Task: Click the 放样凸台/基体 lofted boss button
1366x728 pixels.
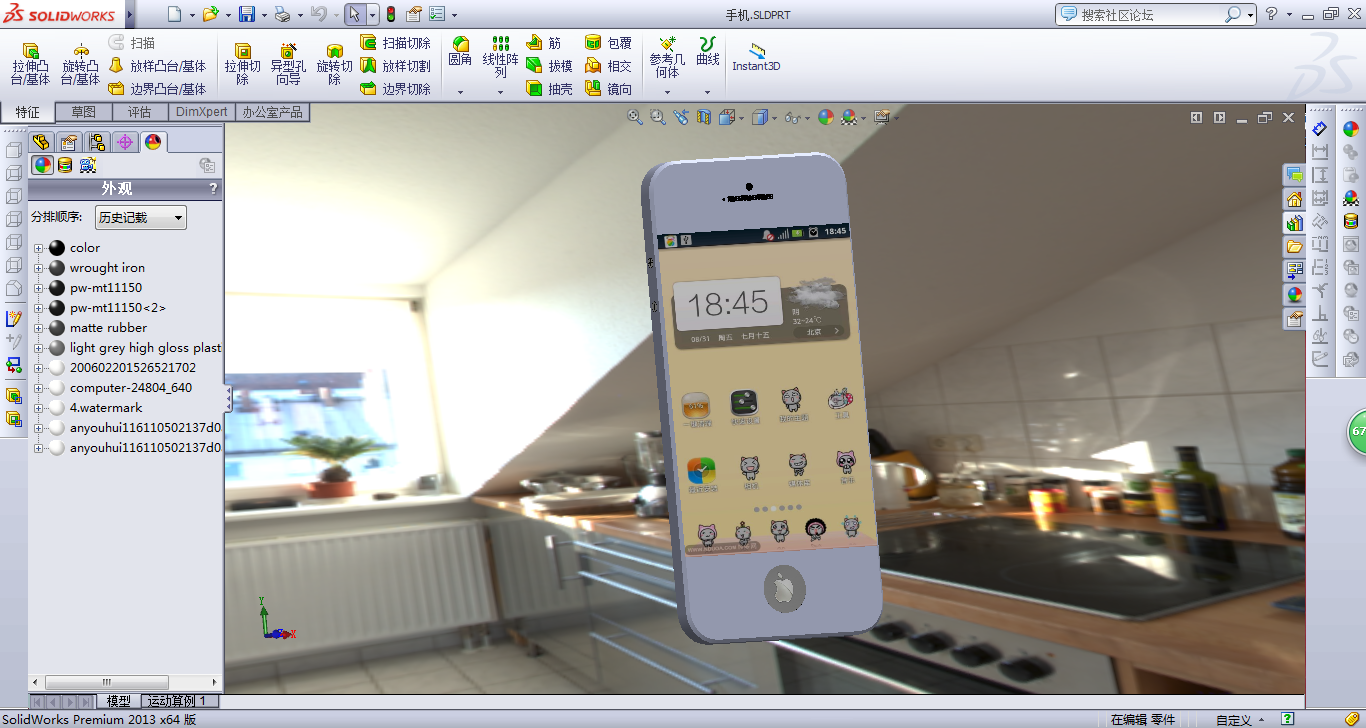Action: pos(157,66)
